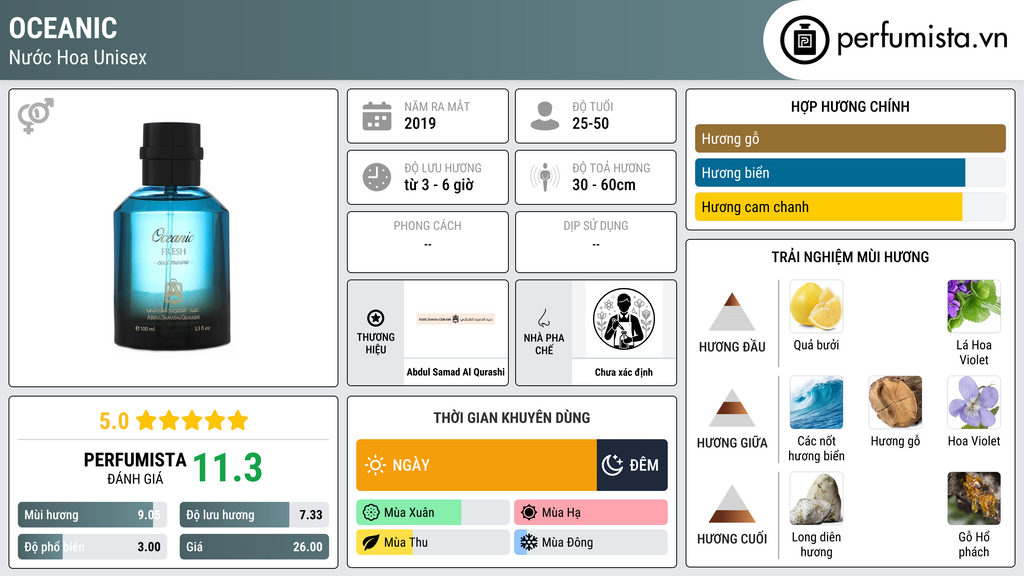Click the Abdul Samad Al Qurashi brand logo

pos(456,319)
